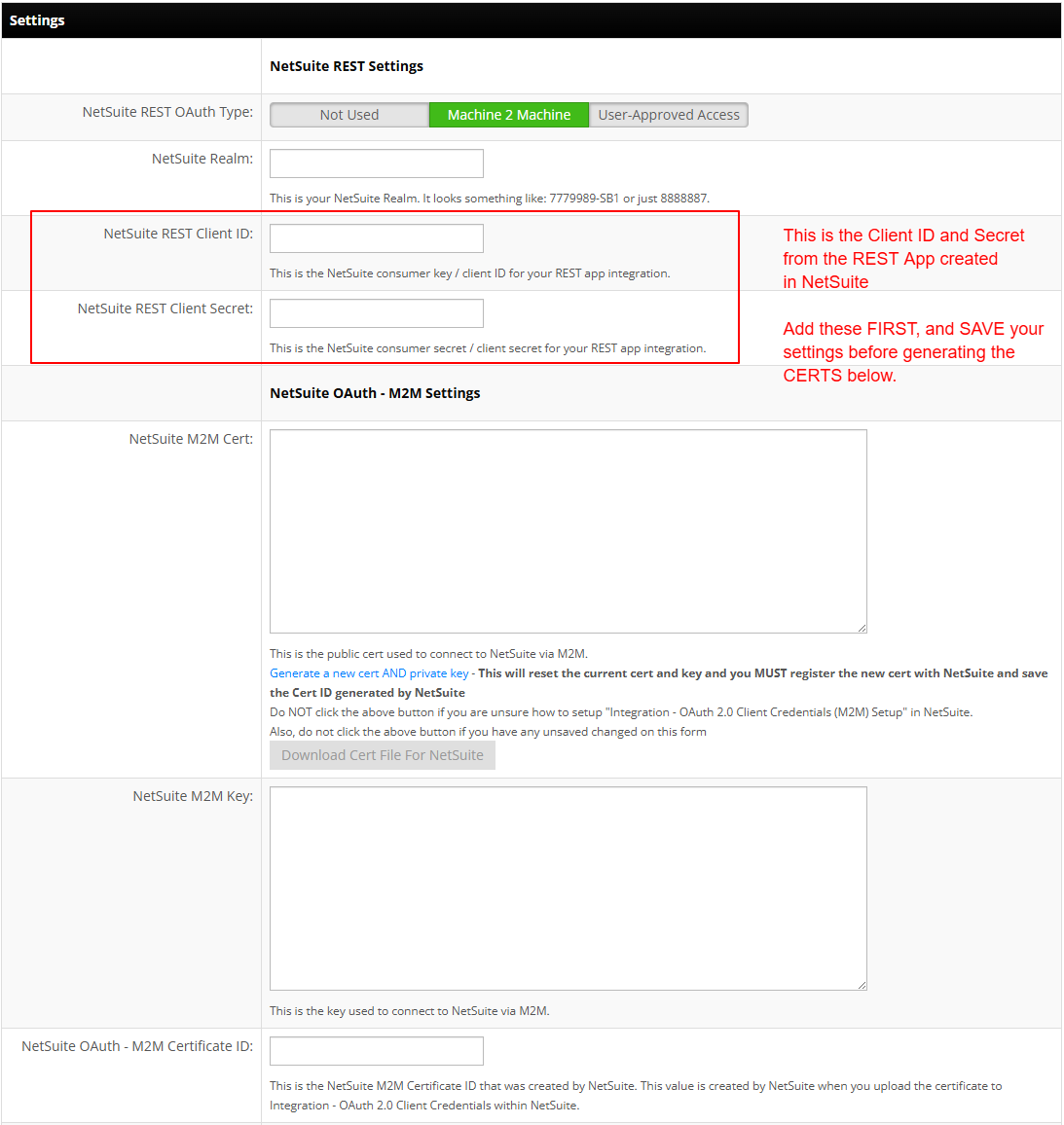
Task: Click the NetSuite Realm label
Action: (x=202, y=159)
